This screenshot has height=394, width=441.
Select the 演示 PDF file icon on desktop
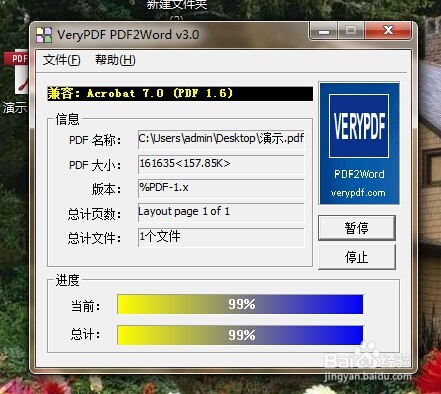click(x=16, y=82)
